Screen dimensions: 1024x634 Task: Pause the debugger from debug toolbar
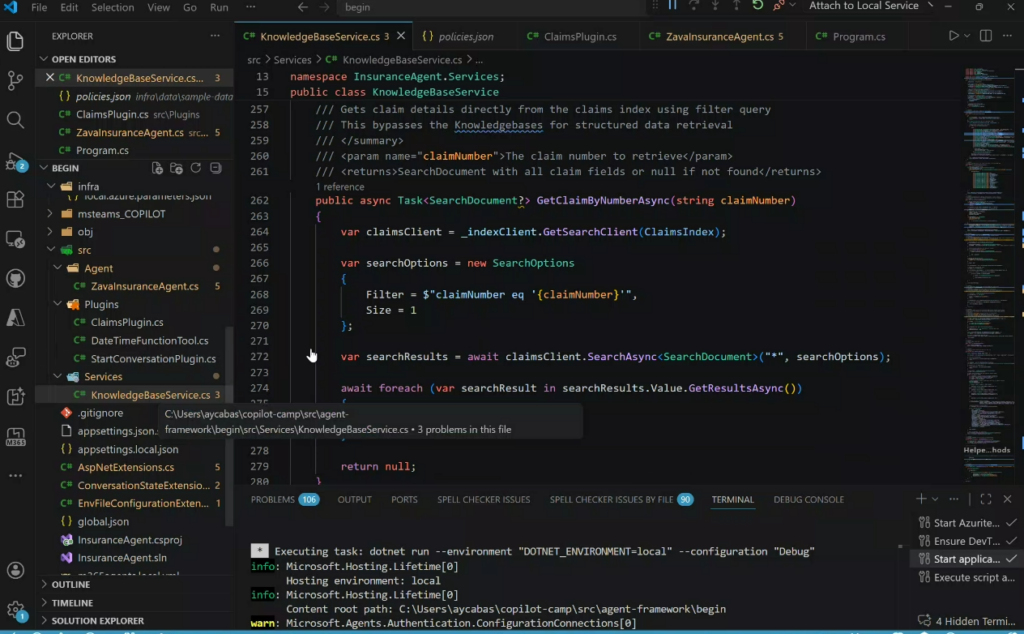coord(672,6)
